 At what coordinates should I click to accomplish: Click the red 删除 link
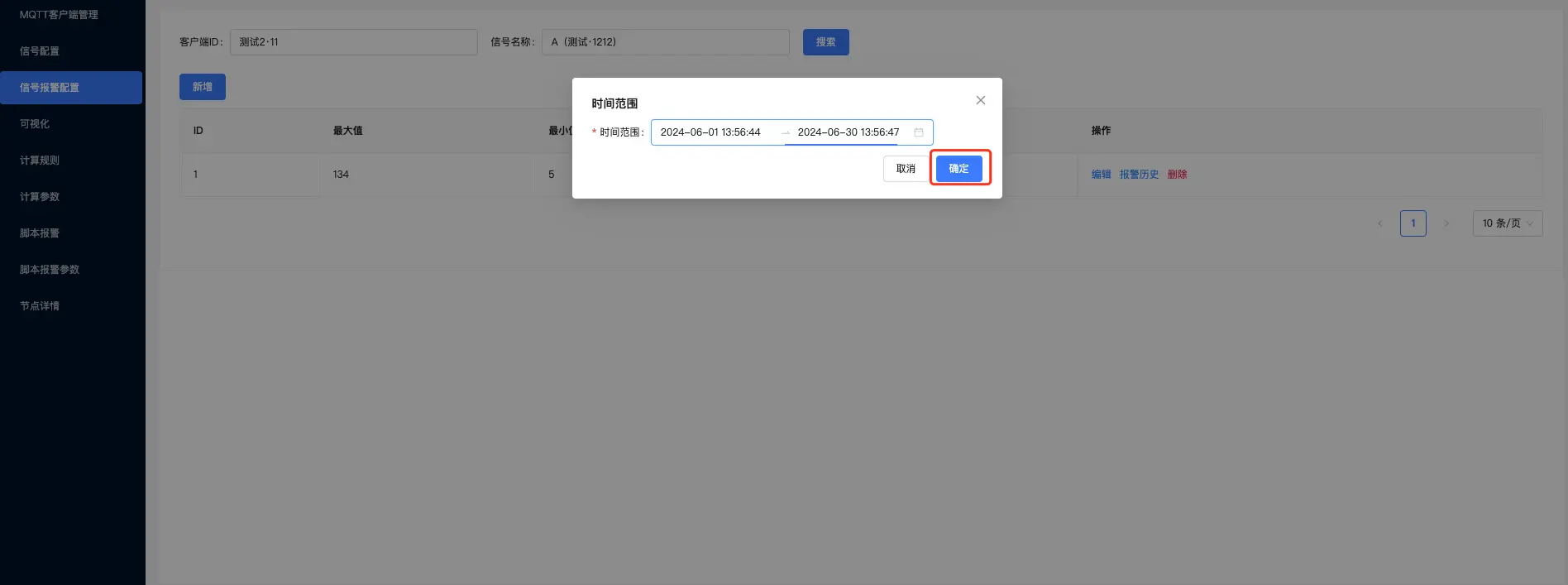click(1177, 175)
